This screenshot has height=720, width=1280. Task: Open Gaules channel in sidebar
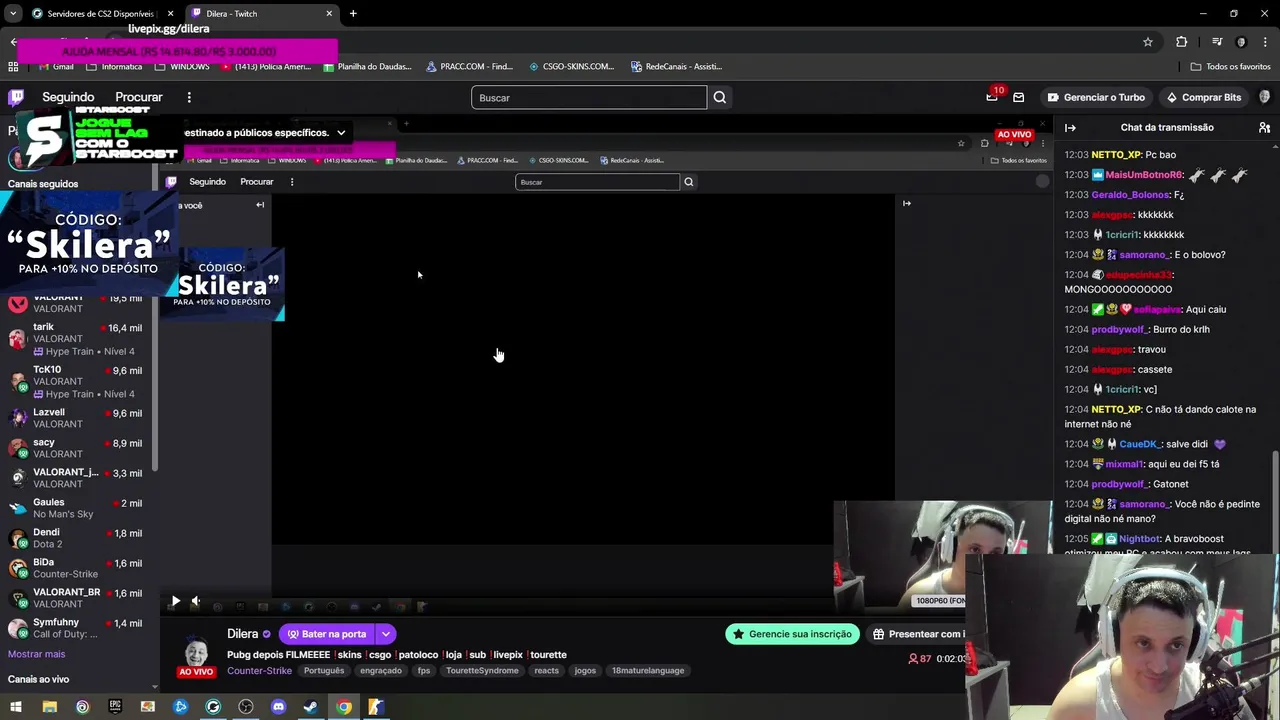coord(80,508)
